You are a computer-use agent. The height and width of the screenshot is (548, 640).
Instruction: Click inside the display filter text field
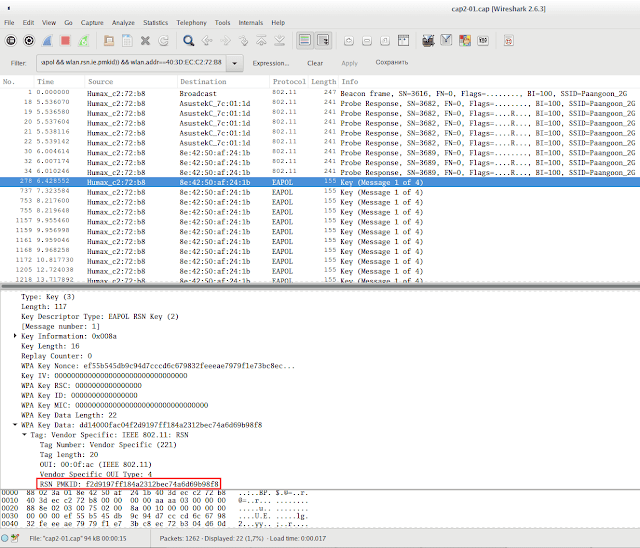click(x=131, y=63)
